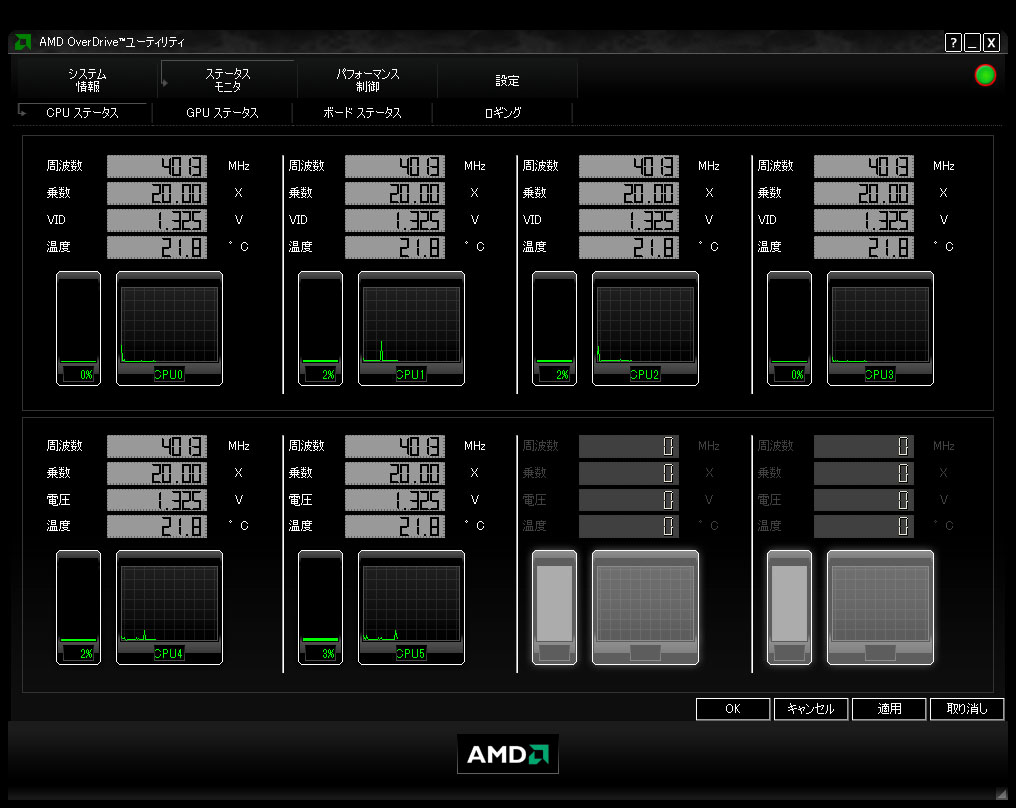Image resolution: width=1016 pixels, height=808 pixels.
Task: Click the CPU1 load bar gauge
Action: 320,329
